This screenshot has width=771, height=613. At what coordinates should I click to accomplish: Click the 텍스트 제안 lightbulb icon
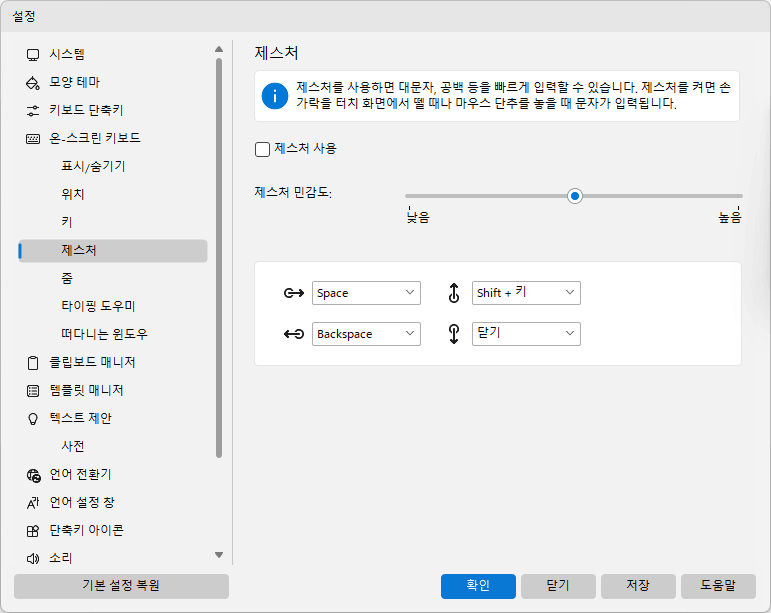click(x=33, y=419)
